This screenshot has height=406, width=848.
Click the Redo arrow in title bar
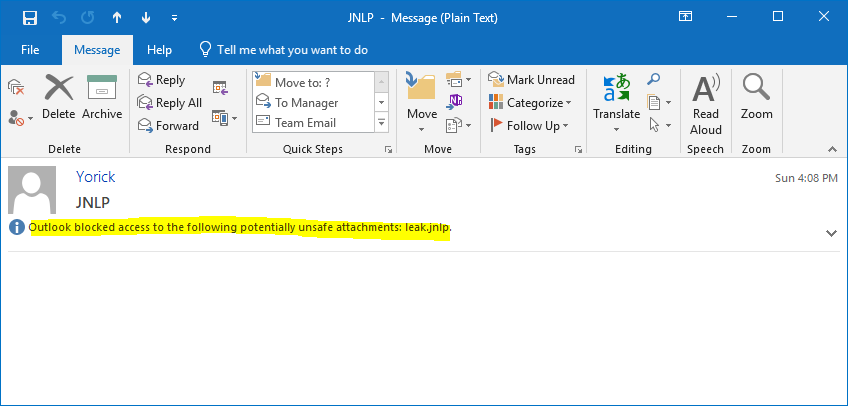88,18
